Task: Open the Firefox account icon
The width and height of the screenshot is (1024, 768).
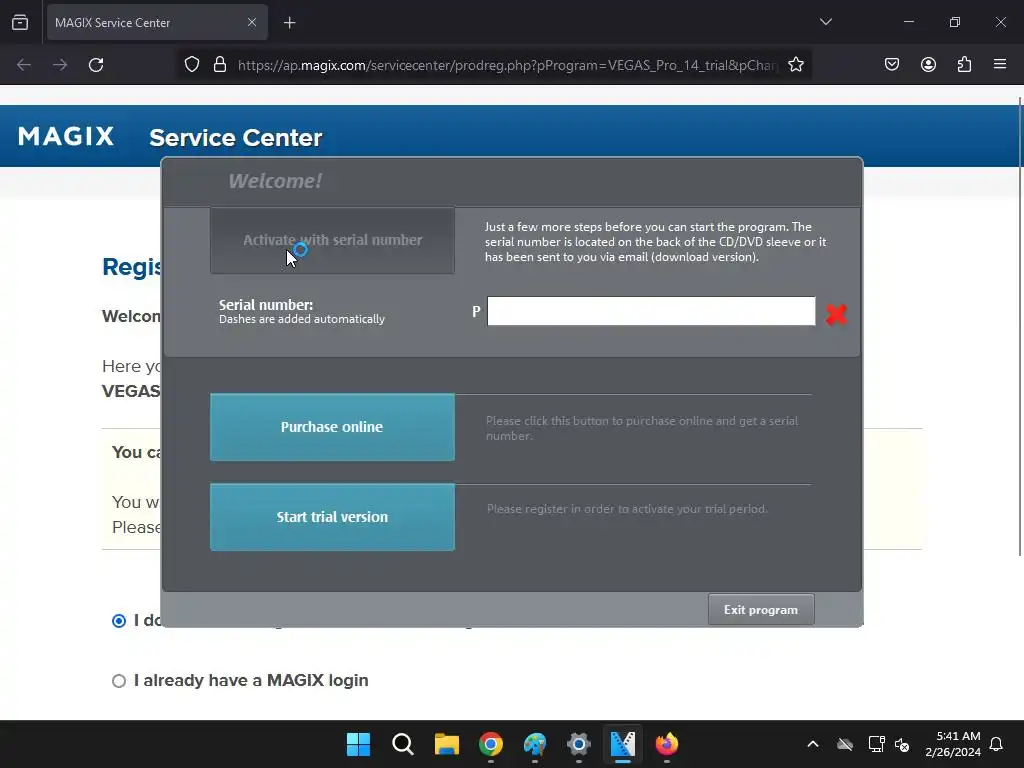Action: click(x=928, y=65)
